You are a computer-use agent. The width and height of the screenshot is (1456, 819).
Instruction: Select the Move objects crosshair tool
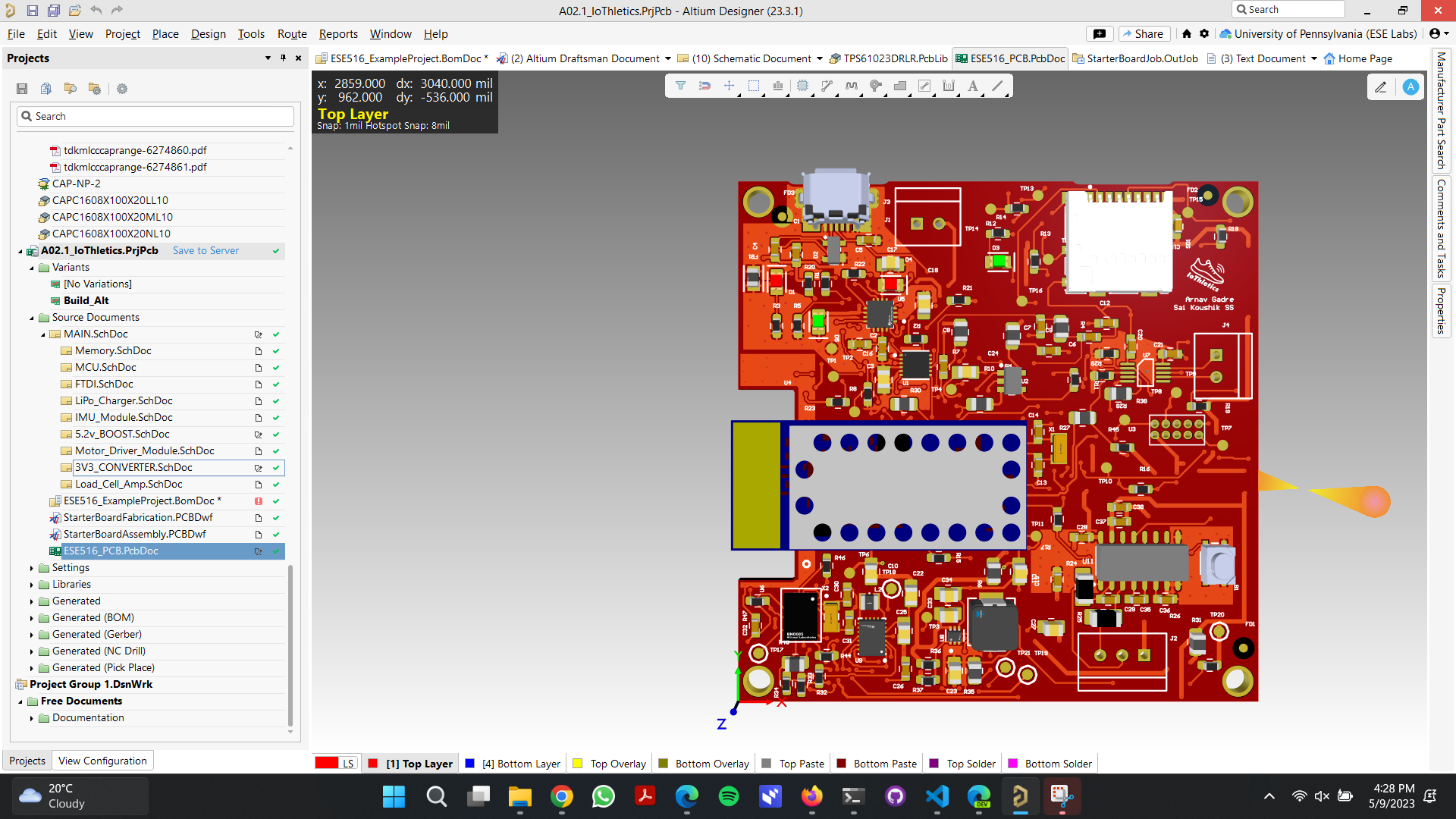point(729,86)
